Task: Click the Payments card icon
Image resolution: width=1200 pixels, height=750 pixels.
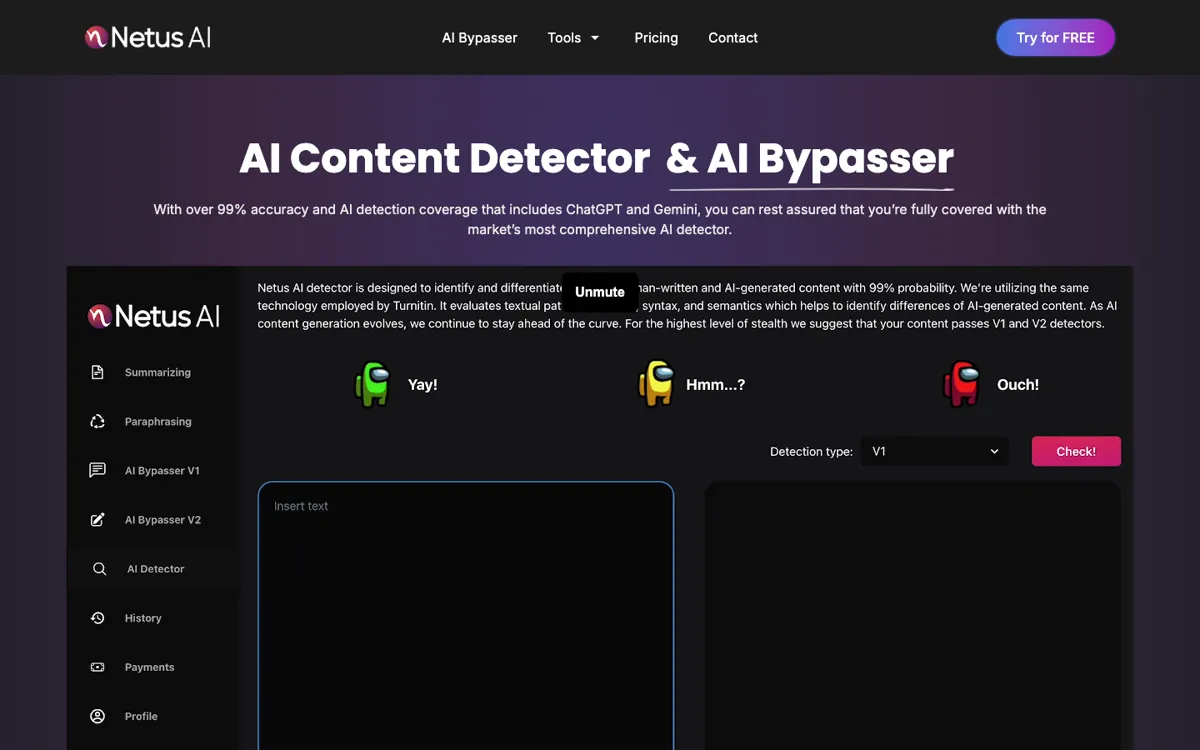Action: (x=98, y=667)
